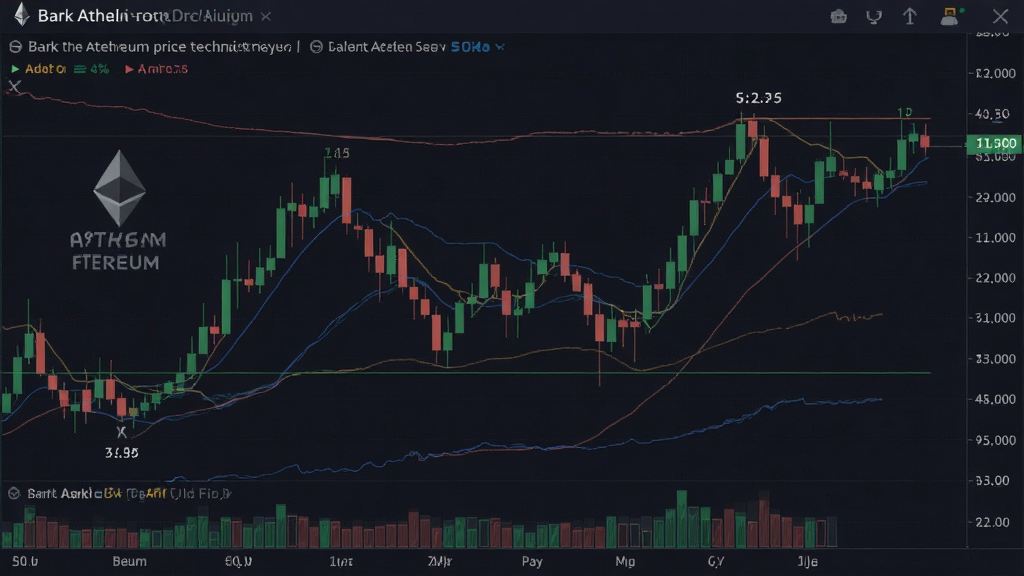Click the R2.000 price axis label
Viewport: 1024px width, 576px height.
[x=995, y=73]
